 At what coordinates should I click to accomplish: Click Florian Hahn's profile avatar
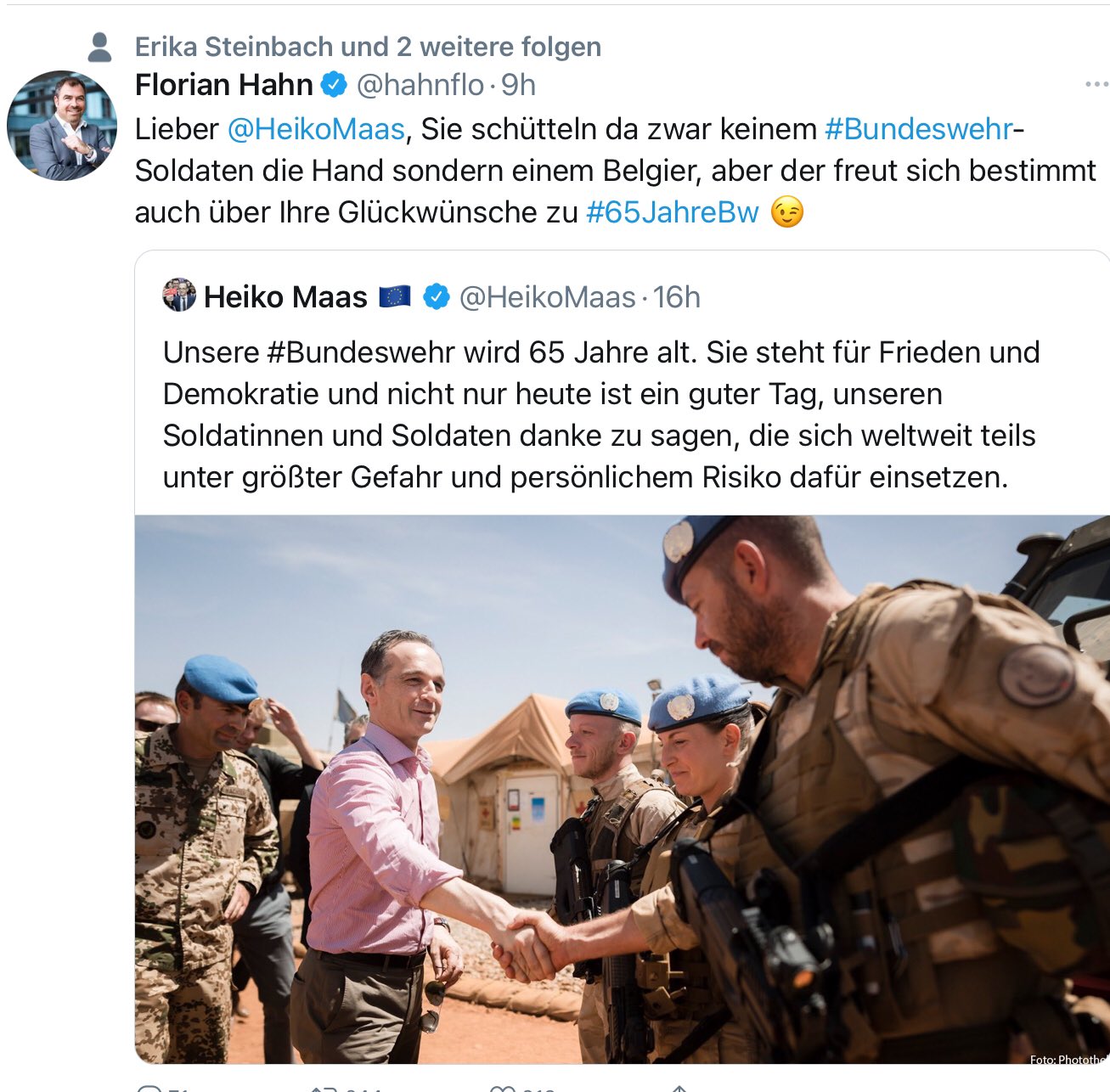(61, 126)
